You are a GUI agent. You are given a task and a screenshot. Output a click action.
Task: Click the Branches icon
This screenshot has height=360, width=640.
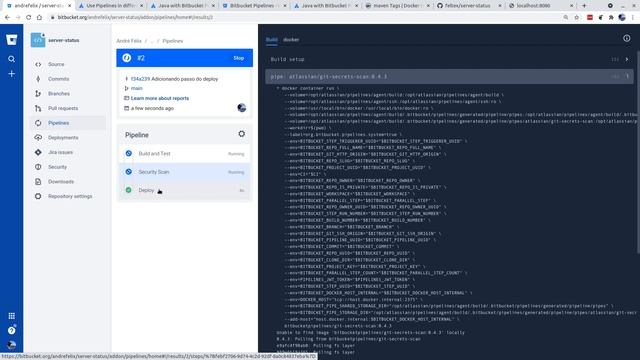[38, 94]
